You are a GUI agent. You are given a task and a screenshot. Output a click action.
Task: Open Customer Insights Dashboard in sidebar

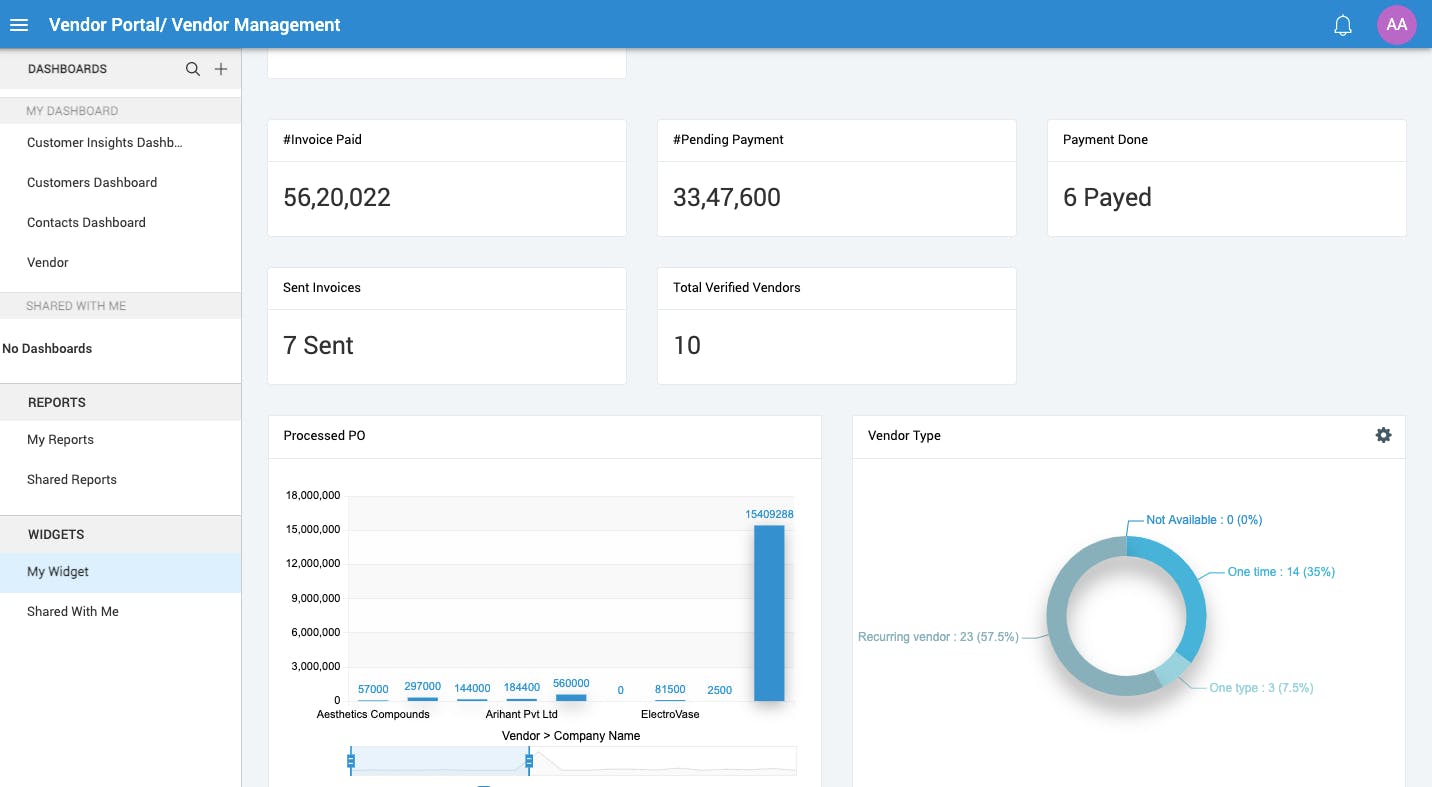coord(104,143)
